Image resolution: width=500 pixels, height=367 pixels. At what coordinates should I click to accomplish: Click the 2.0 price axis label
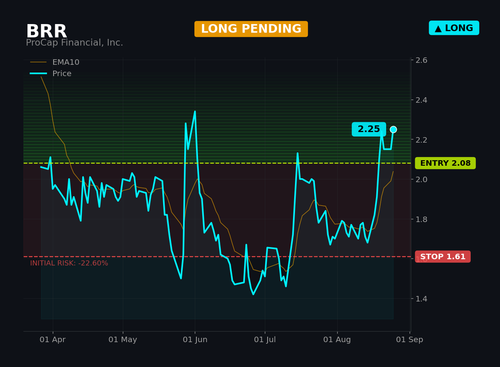coord(421,180)
